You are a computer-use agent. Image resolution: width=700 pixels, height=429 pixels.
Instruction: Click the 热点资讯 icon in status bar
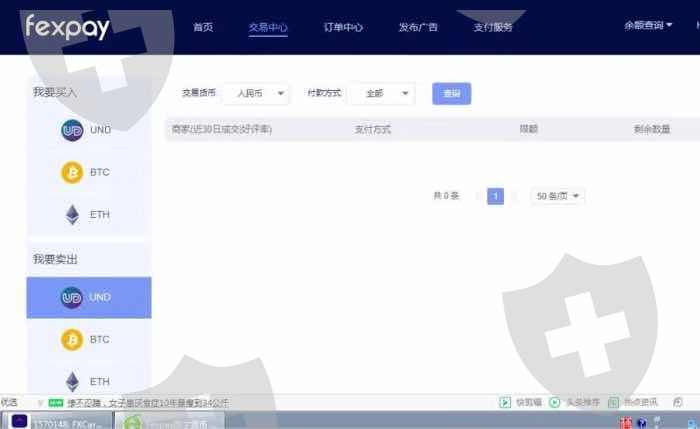(613, 402)
